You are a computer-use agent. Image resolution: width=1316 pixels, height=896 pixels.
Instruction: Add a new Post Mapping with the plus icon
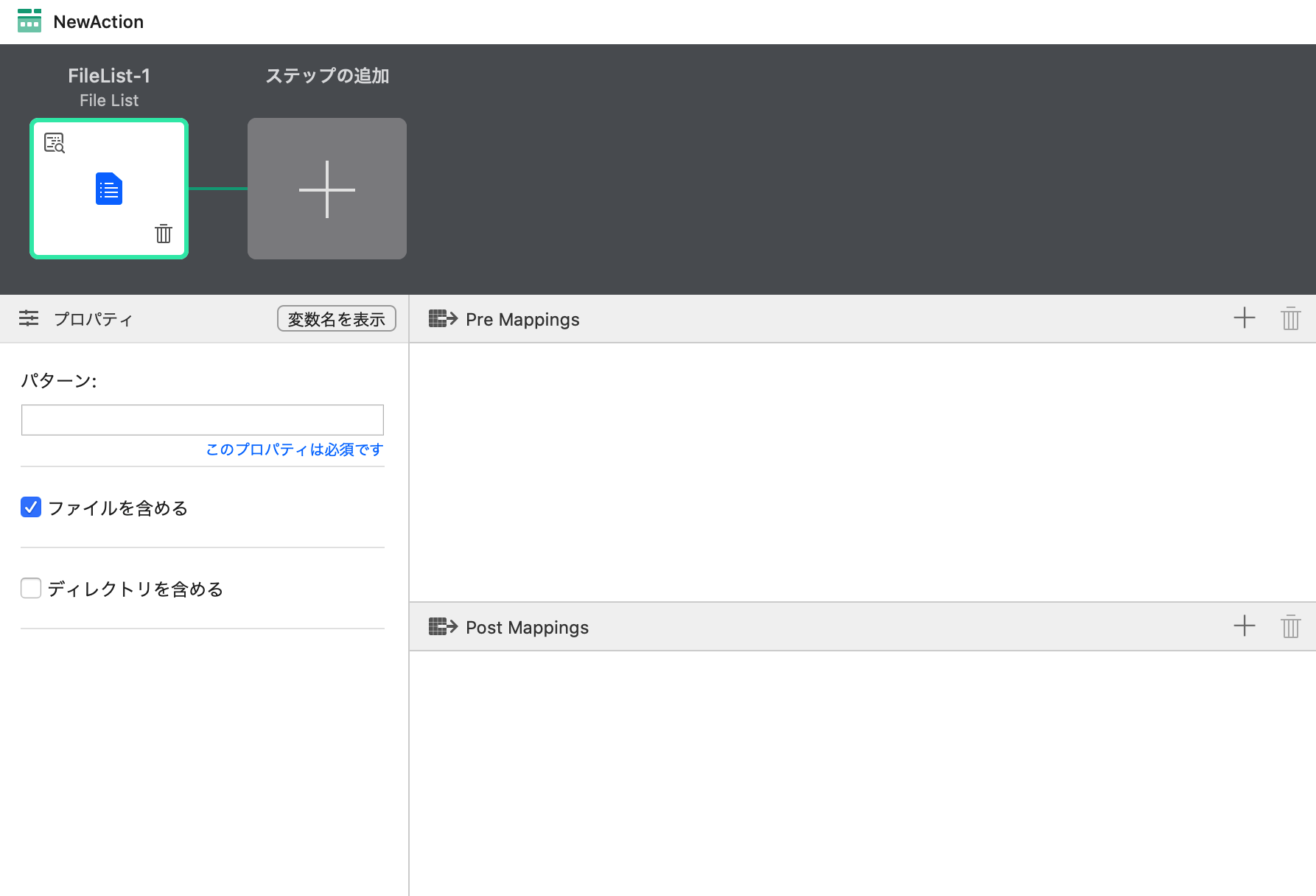click(x=1244, y=626)
